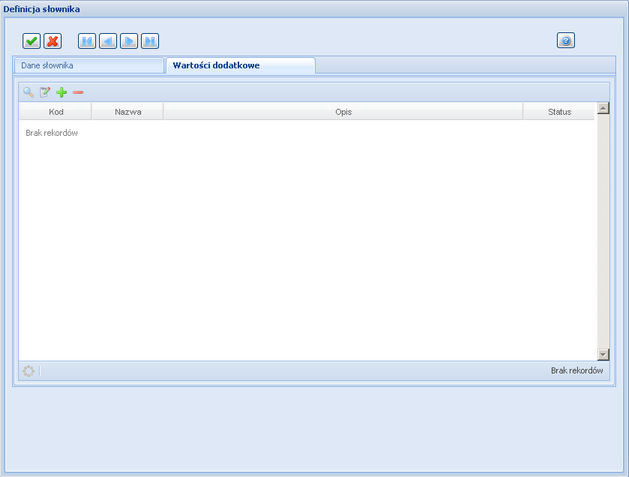Navigate to the previous record
629x477 pixels.
108,41
